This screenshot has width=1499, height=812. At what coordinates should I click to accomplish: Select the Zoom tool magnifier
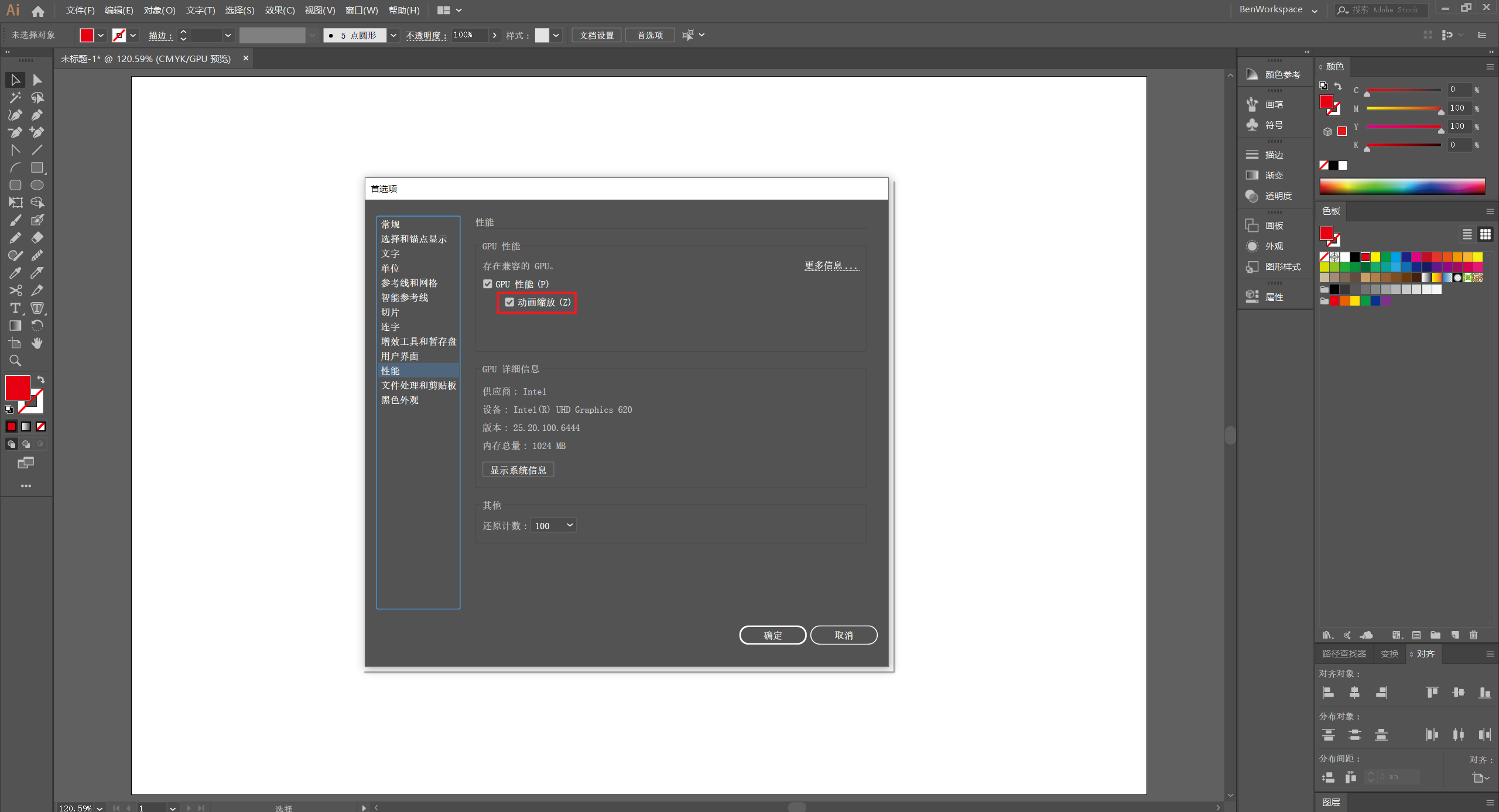point(15,361)
